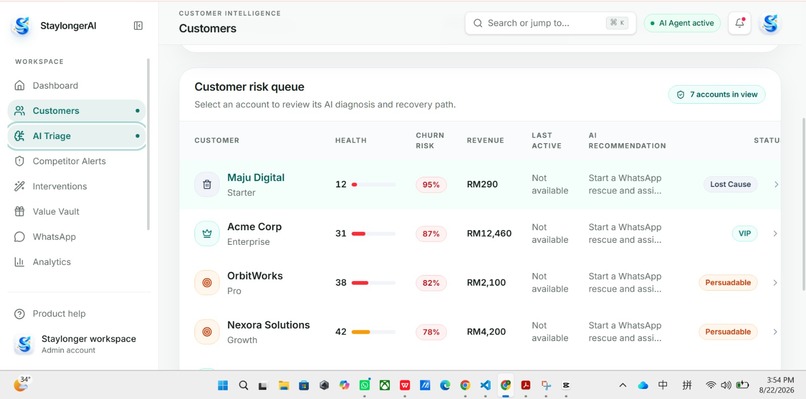Click the StaylongerAI logo in sidebar
This screenshot has width=806, height=399.
point(22,26)
